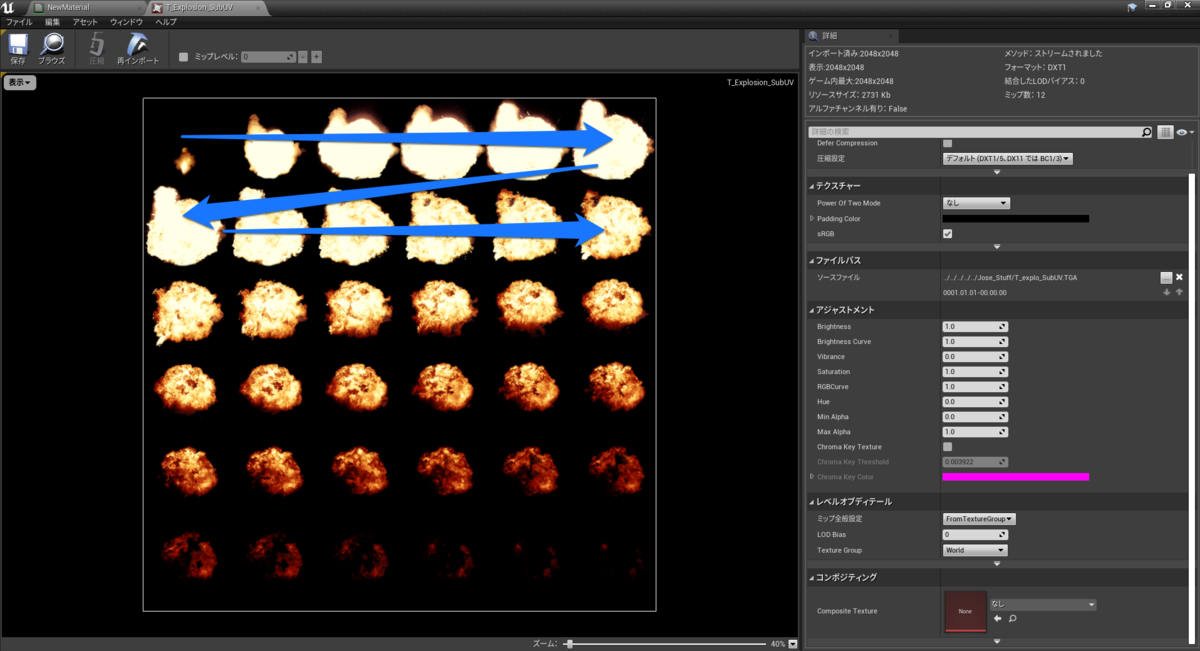This screenshot has height=651, width=1200.
Task: Open the ヘルプ menu
Action: coord(166,21)
